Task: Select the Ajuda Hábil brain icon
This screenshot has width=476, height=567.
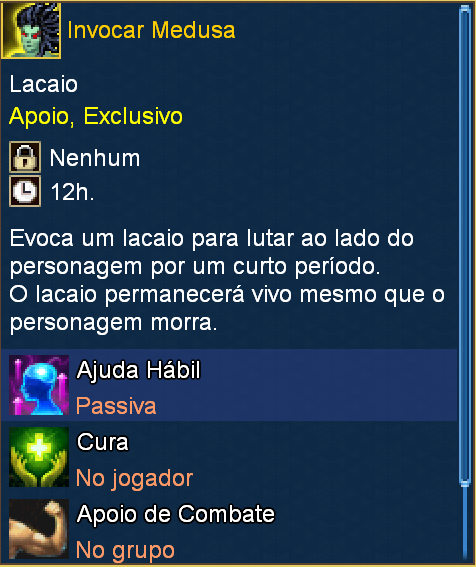Action: coord(39,385)
